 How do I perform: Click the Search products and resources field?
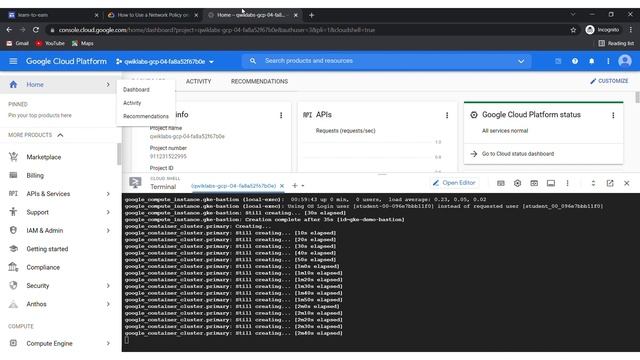click(386, 61)
